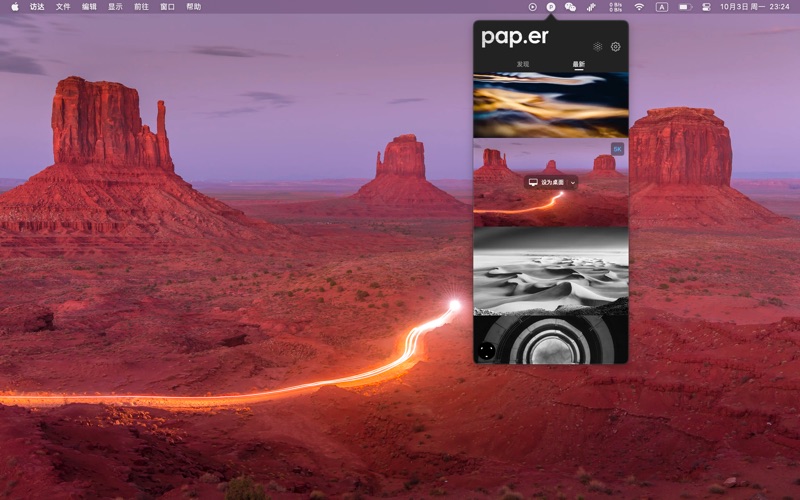Open the 文件 menu
Screen dimensions: 800x500
pos(63,7)
